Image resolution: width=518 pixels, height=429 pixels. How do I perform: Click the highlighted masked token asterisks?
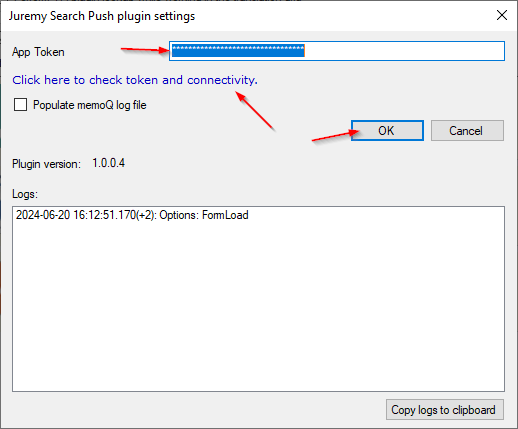(238, 51)
